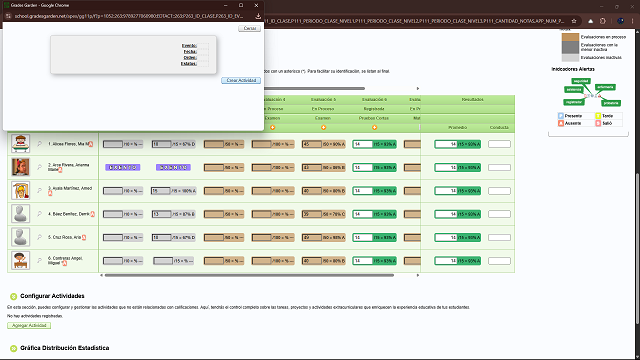Click Evaluación 5 column header

pos(323,99)
